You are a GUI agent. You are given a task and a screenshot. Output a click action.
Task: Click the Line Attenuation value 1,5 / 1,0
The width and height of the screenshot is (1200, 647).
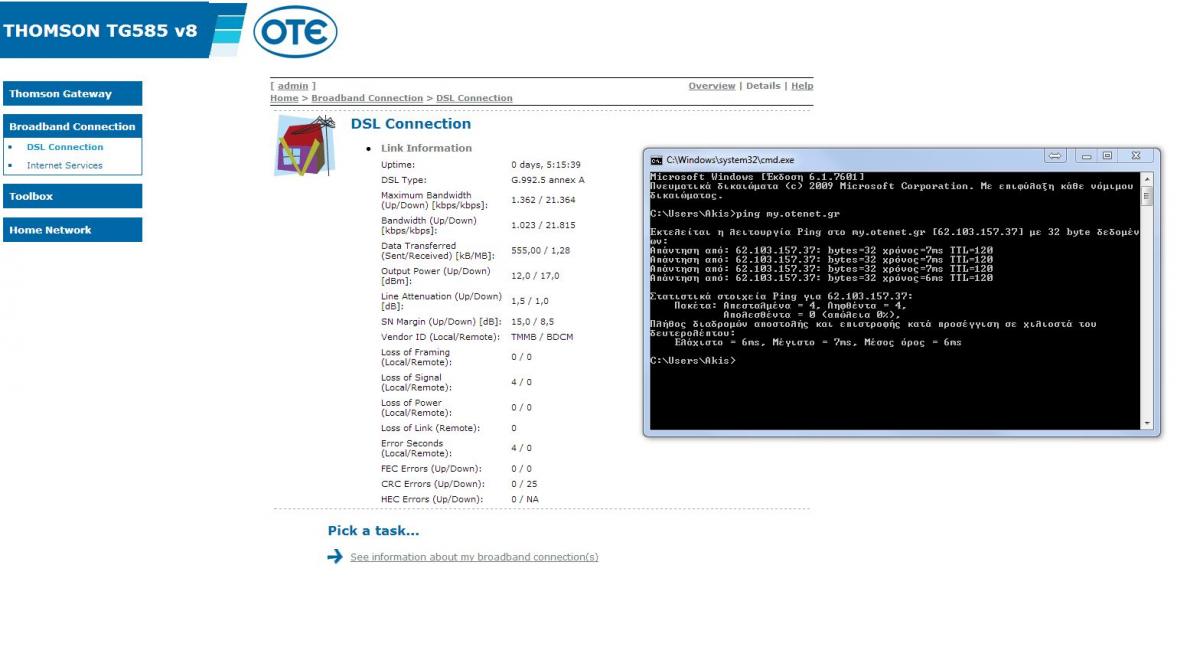coord(529,301)
